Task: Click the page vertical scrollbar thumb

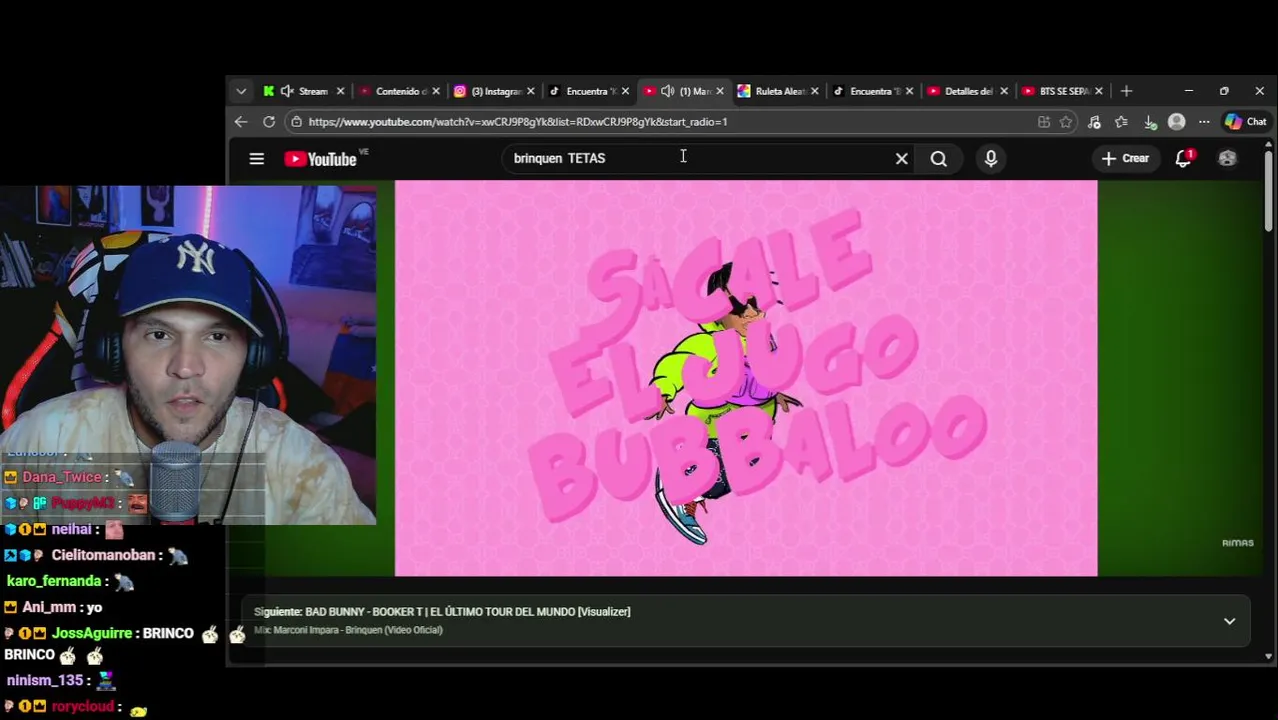Action: tap(1268, 189)
